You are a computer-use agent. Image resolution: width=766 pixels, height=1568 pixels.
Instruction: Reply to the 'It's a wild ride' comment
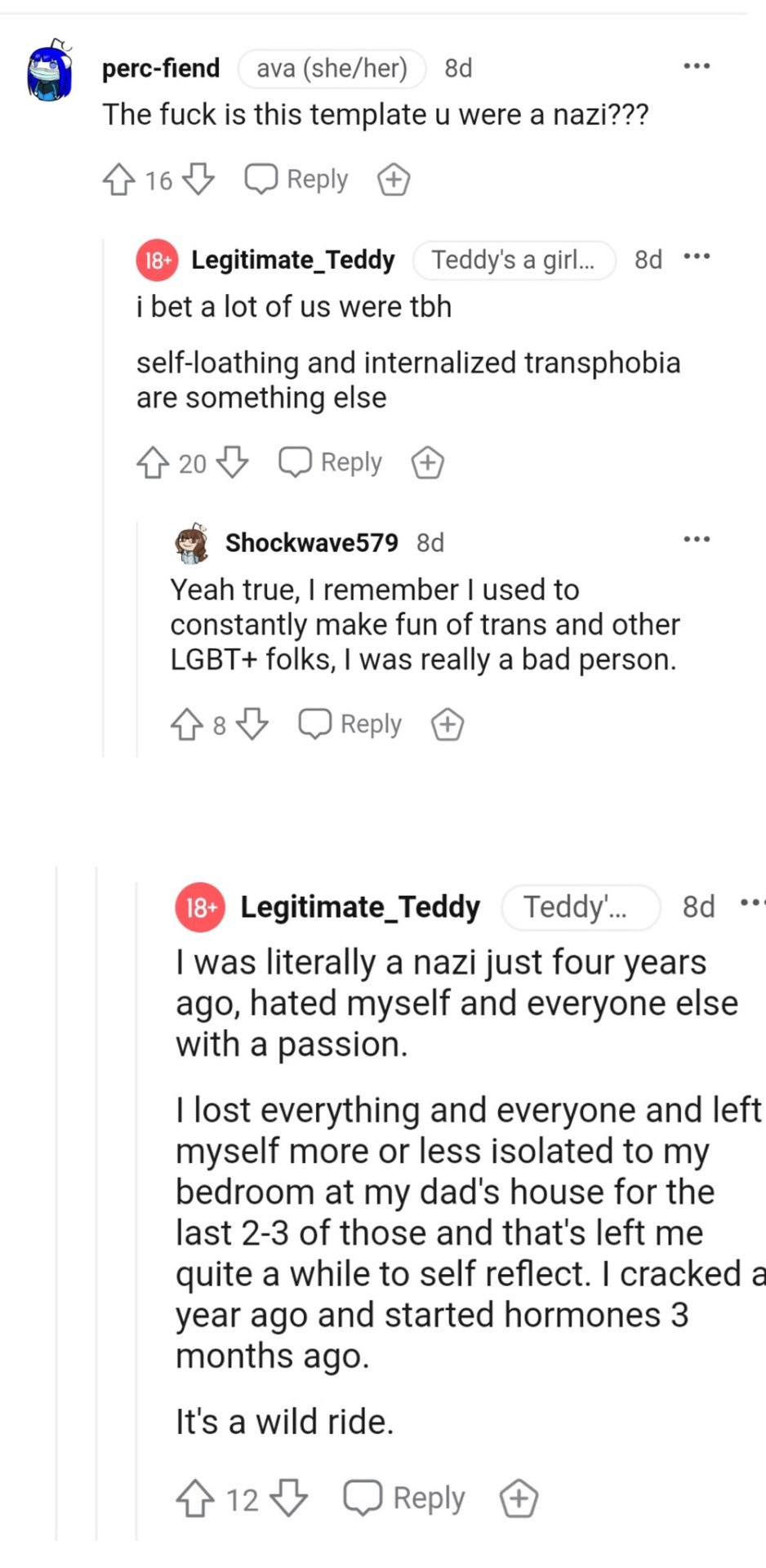[x=405, y=1499]
